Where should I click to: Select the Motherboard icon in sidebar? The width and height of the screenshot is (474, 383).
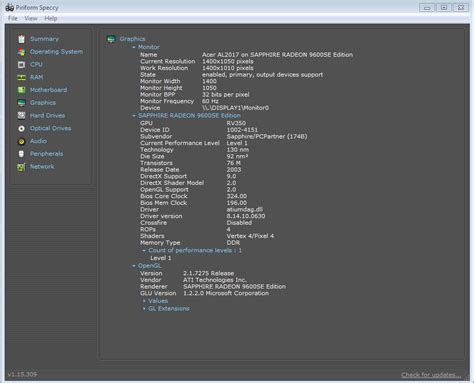[21, 90]
